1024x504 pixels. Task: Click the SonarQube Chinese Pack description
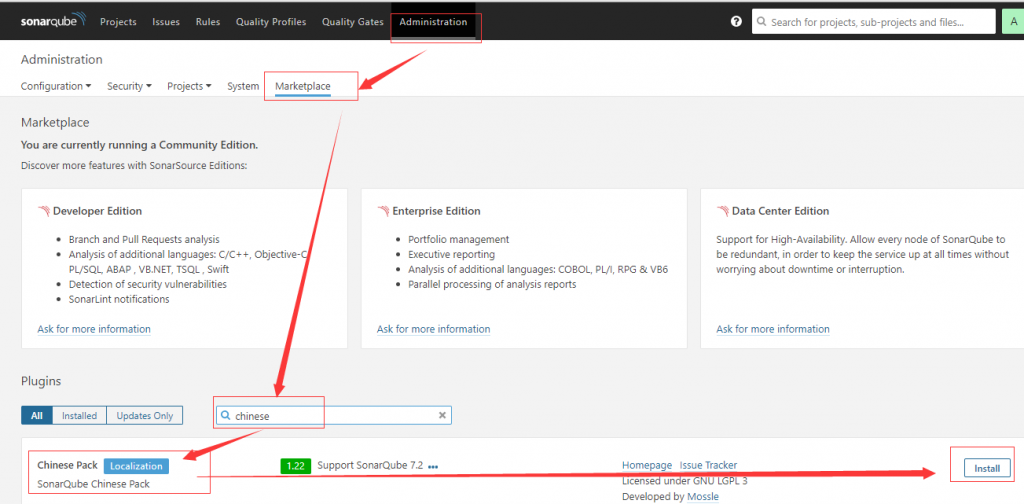(93, 484)
